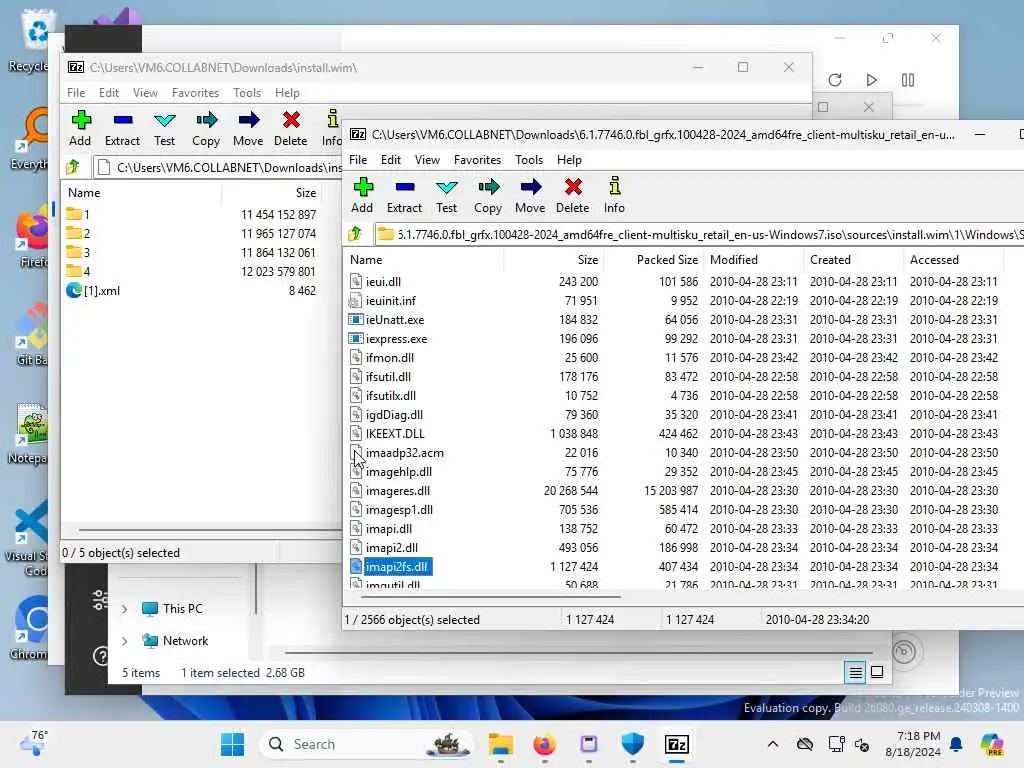Expand Network in the navigation tree
Image resolution: width=1024 pixels, height=768 pixels.
pyautogui.click(x=125, y=641)
